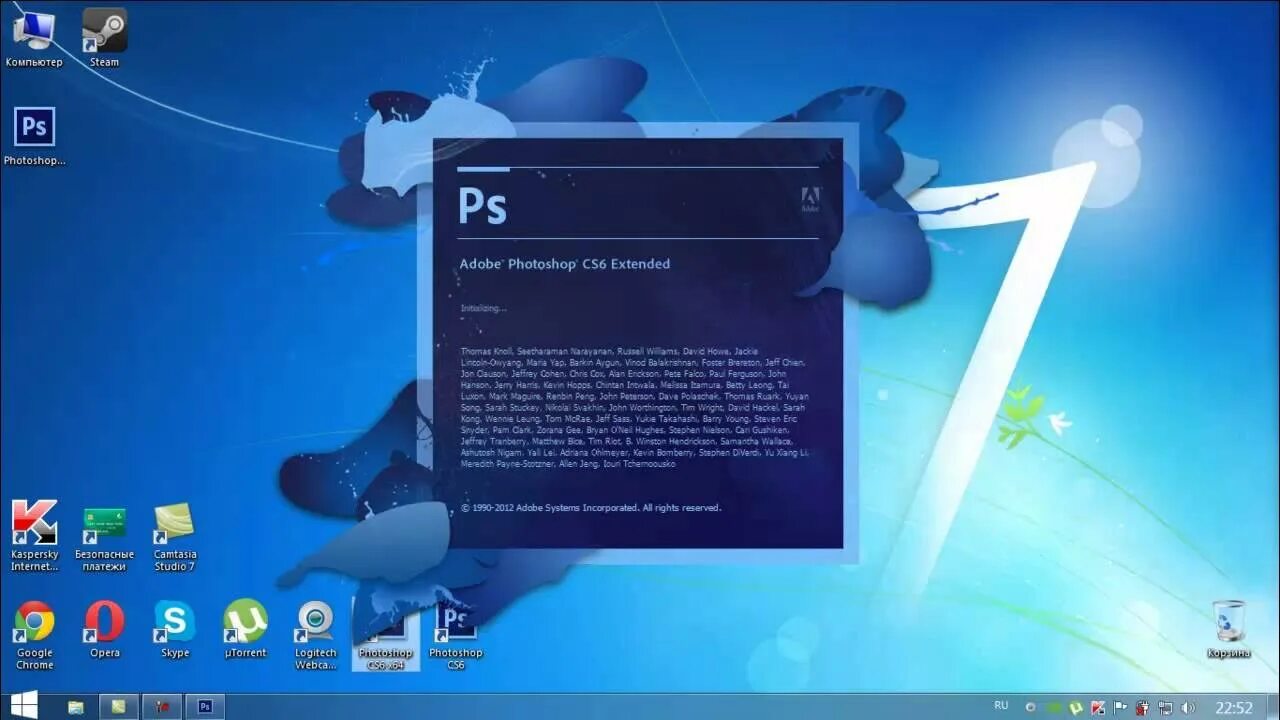Screen dimensions: 1280x720
Task: Switch to Photoshop taskbar button
Action: (205, 707)
